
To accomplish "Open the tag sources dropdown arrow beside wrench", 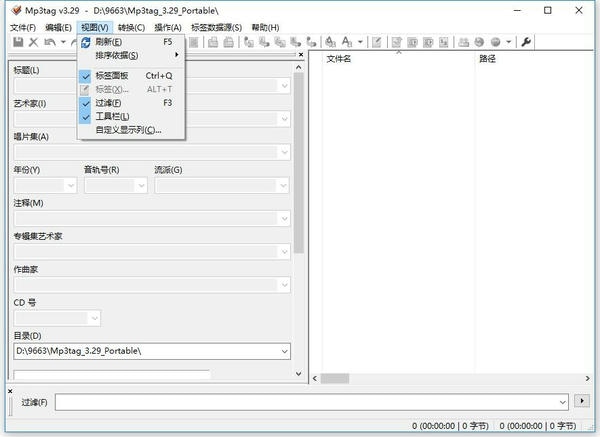I will pyautogui.click(x=509, y=42).
